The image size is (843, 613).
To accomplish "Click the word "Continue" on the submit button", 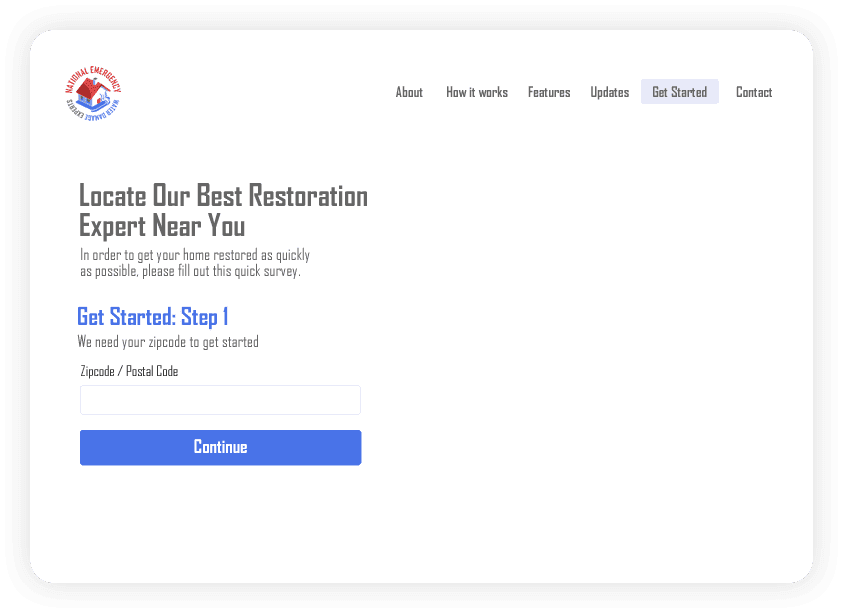I will [220, 447].
